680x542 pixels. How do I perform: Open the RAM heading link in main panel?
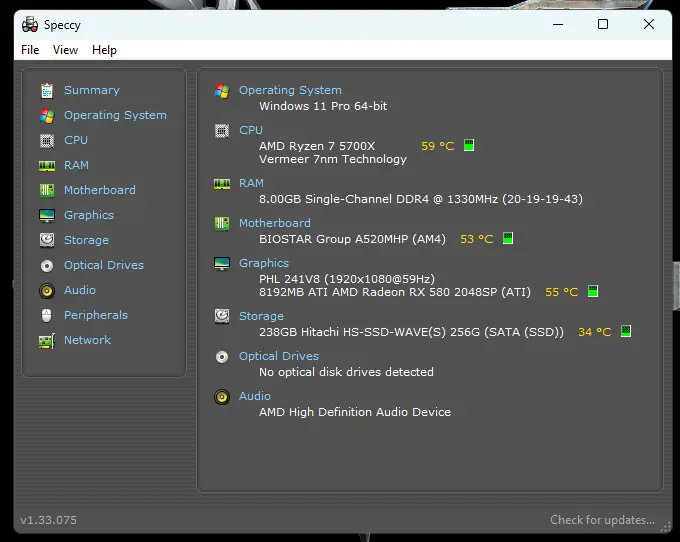click(x=252, y=183)
